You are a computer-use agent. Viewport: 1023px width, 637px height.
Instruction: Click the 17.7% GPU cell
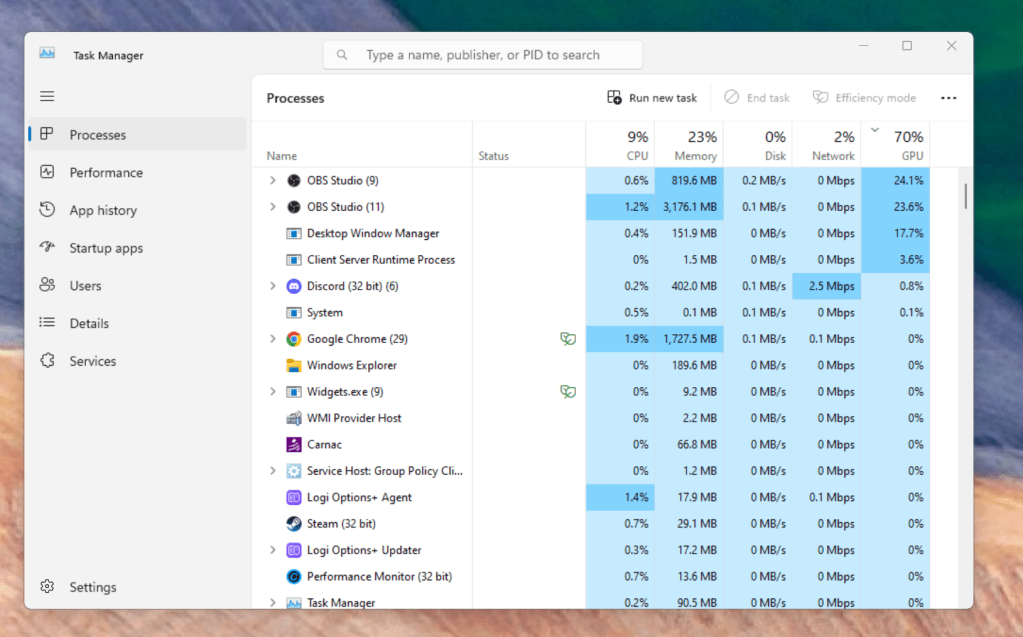pyautogui.click(x=896, y=234)
